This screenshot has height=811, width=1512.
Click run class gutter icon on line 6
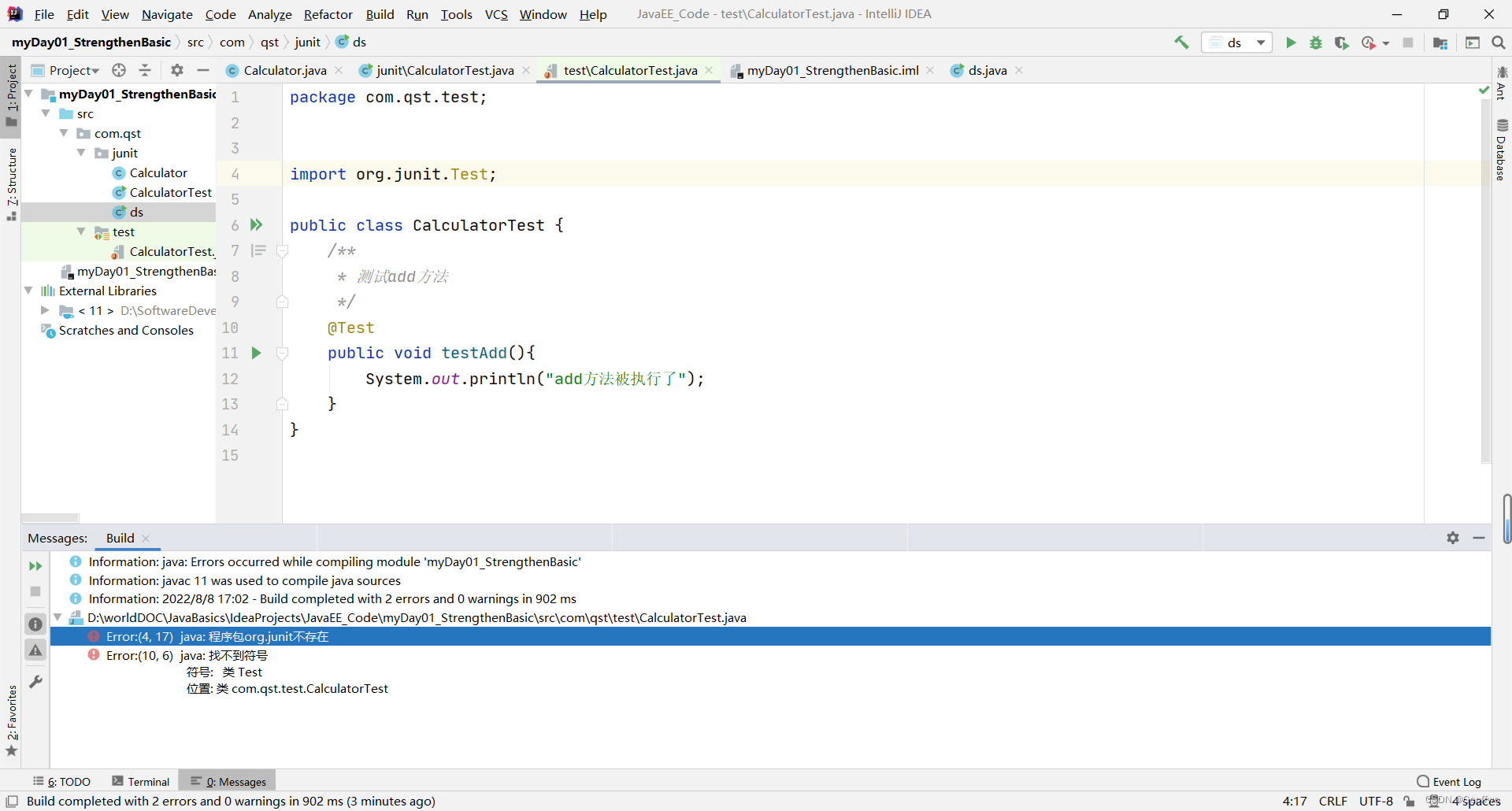(256, 225)
